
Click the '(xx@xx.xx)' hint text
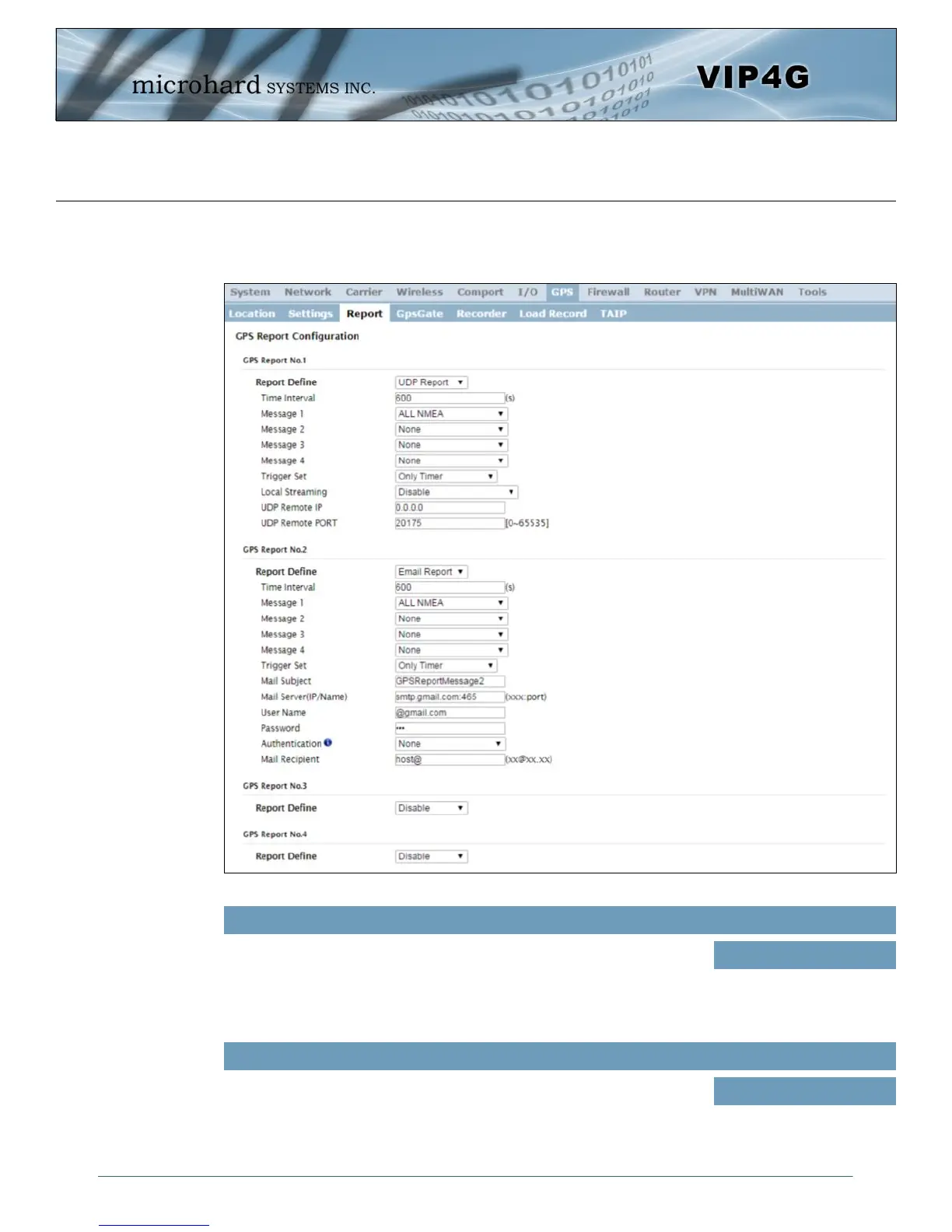[529, 760]
